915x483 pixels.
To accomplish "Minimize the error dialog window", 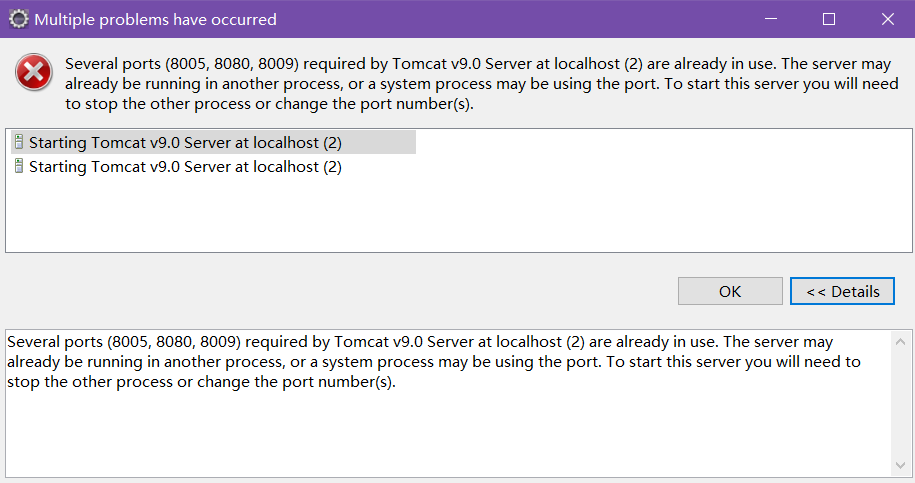I will [x=771, y=19].
